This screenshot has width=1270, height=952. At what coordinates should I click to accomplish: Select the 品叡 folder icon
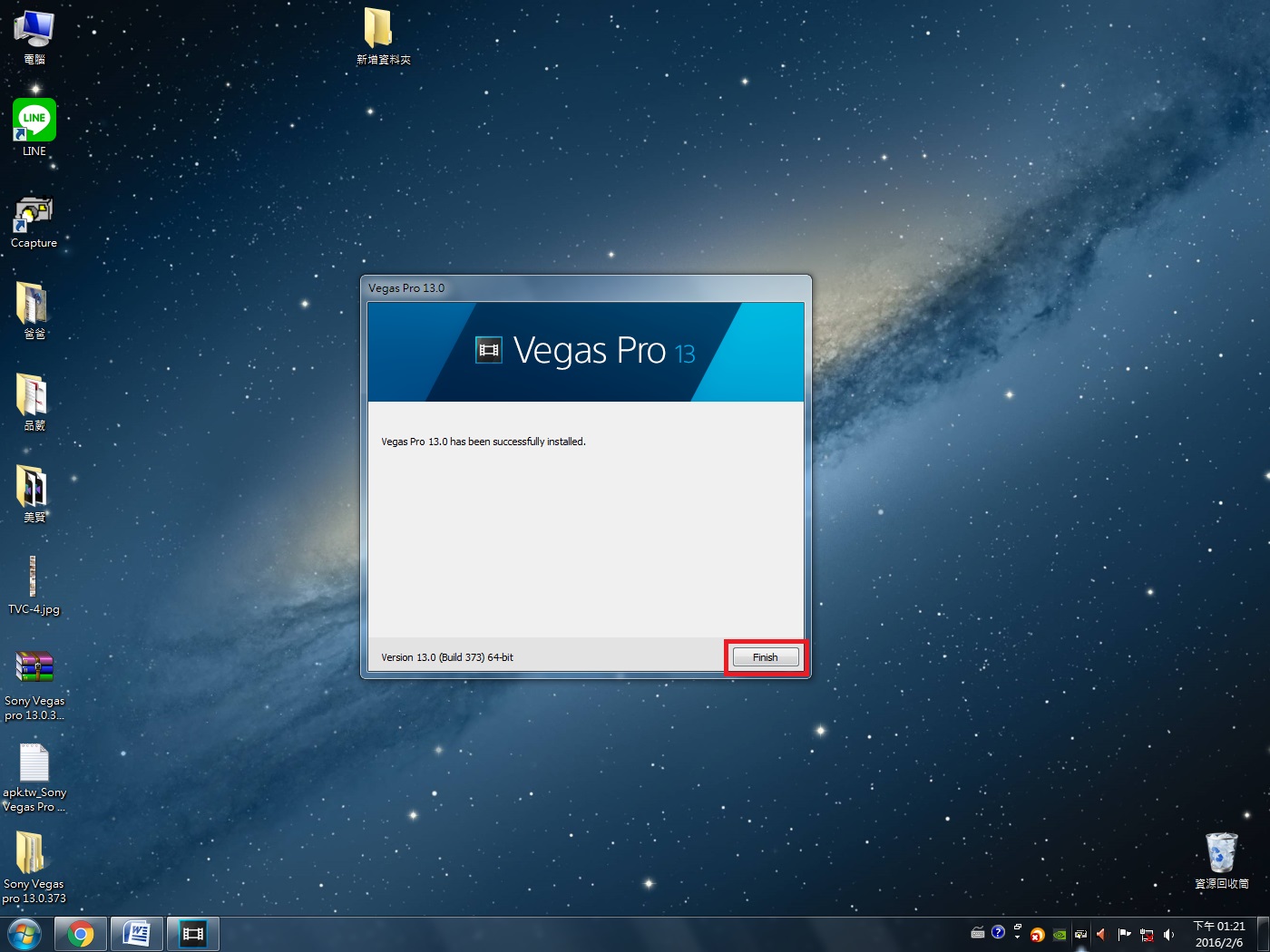click(x=34, y=403)
